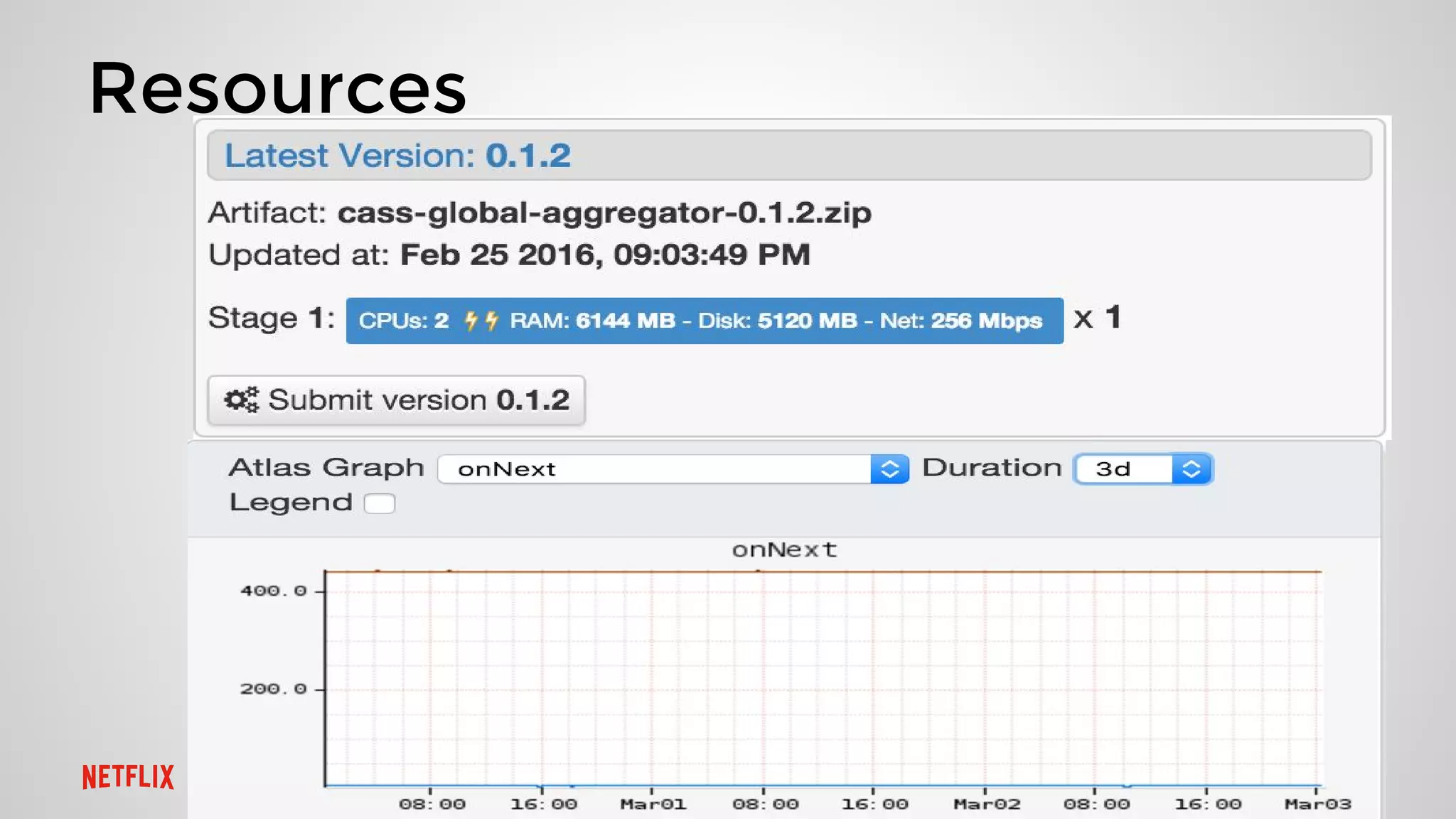Toggle the Legend checkbox
This screenshot has height=819, width=1456.
pos(380,503)
